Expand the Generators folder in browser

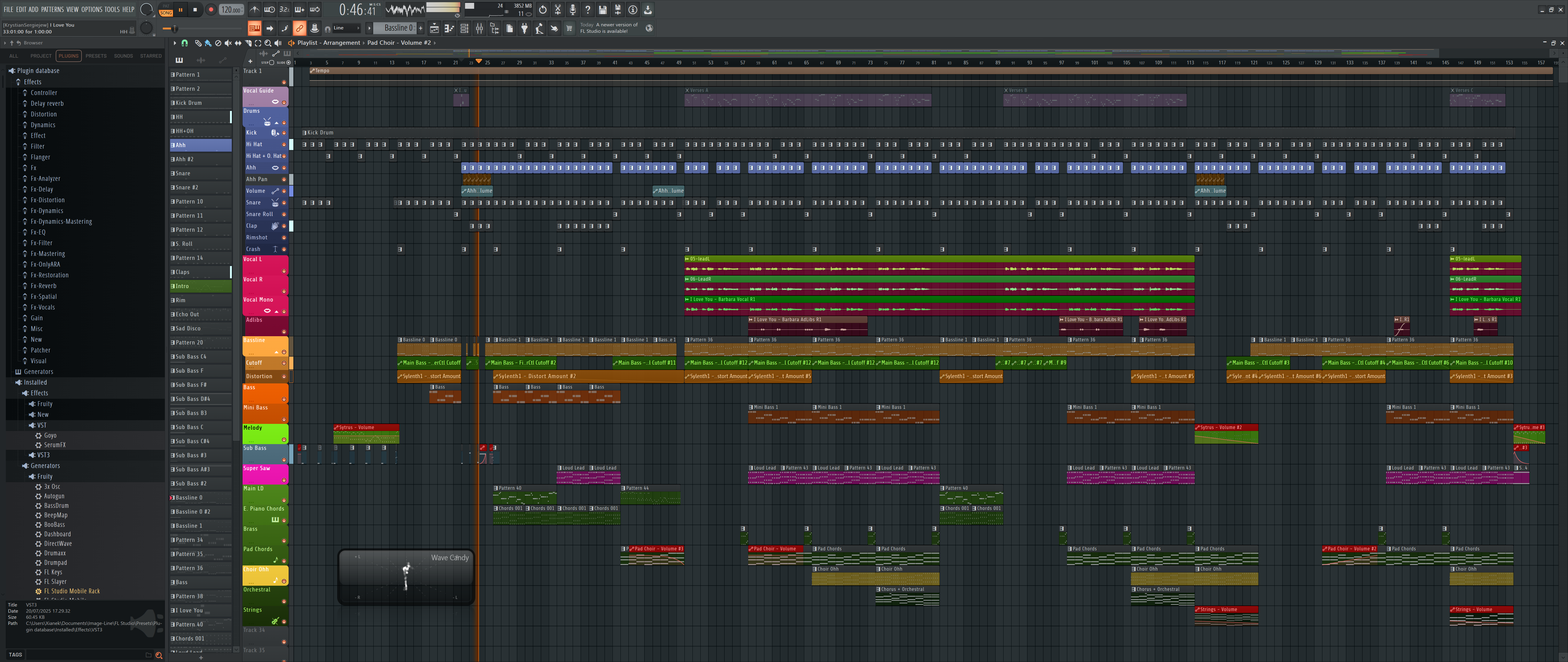38,371
